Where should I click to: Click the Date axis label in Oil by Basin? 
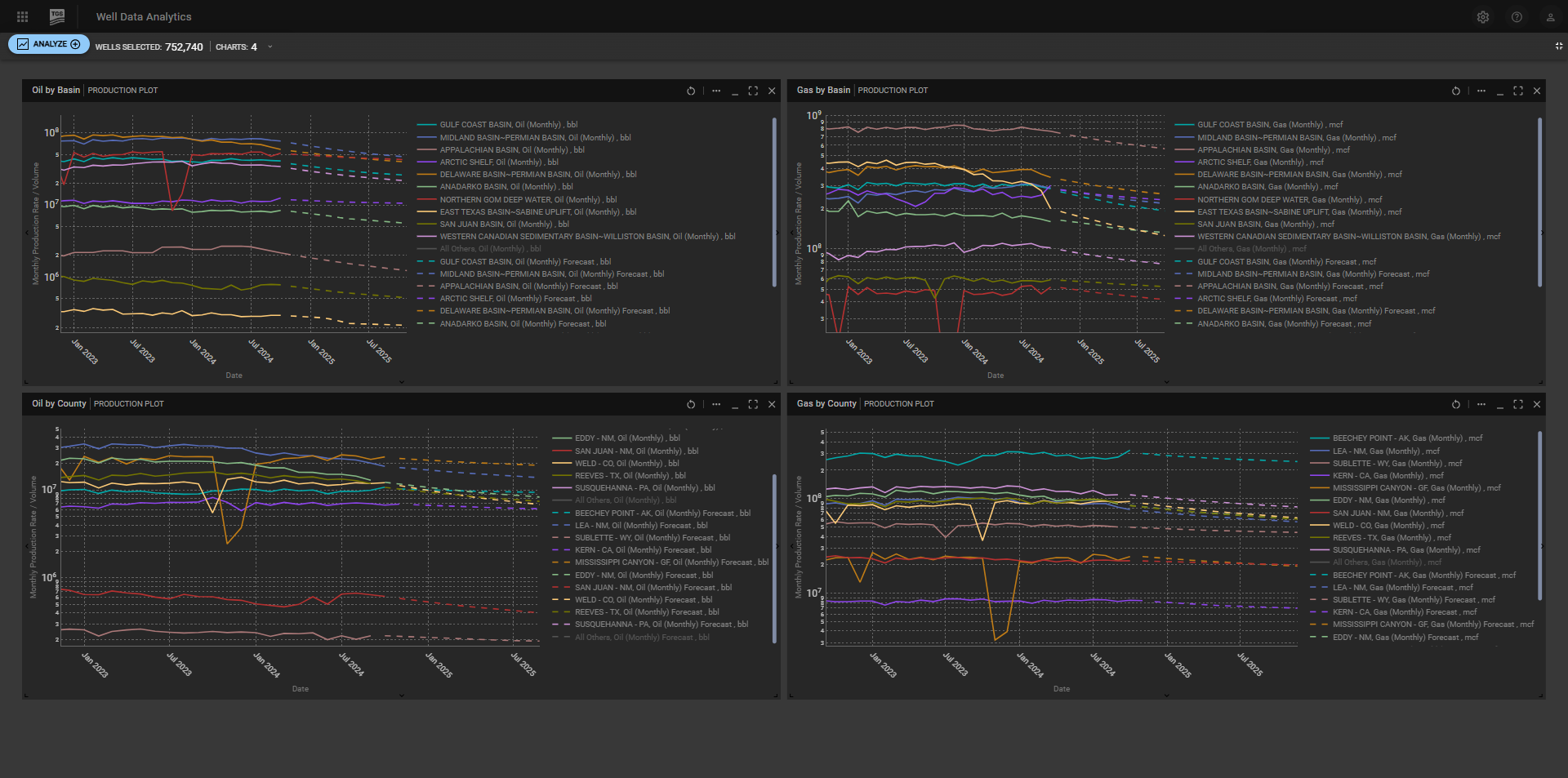[x=234, y=376]
